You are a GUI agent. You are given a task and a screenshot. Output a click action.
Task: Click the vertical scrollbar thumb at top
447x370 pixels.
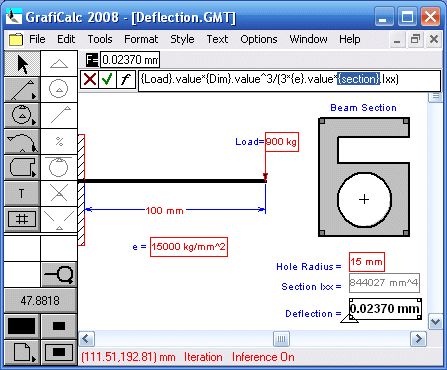click(x=435, y=97)
